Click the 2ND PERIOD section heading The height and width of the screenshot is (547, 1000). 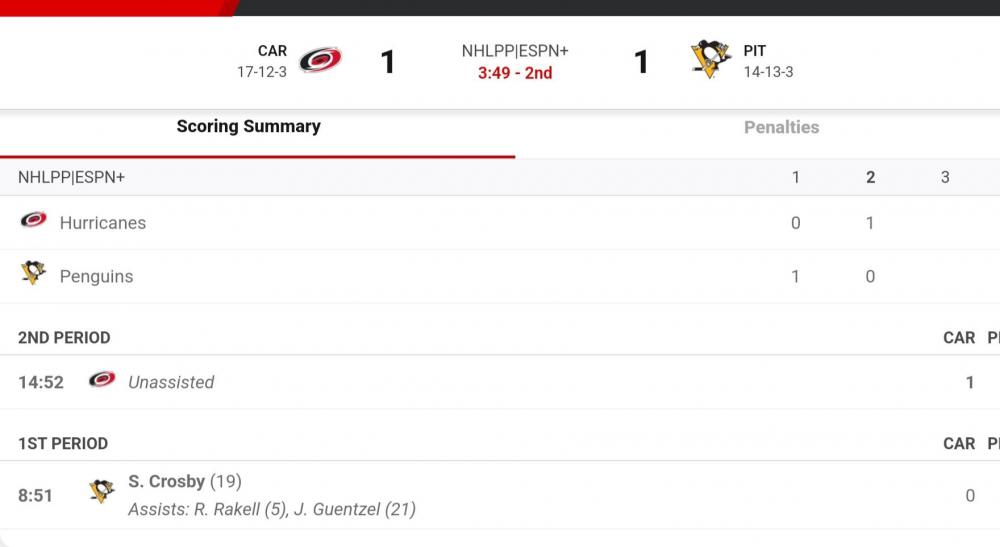click(64, 338)
